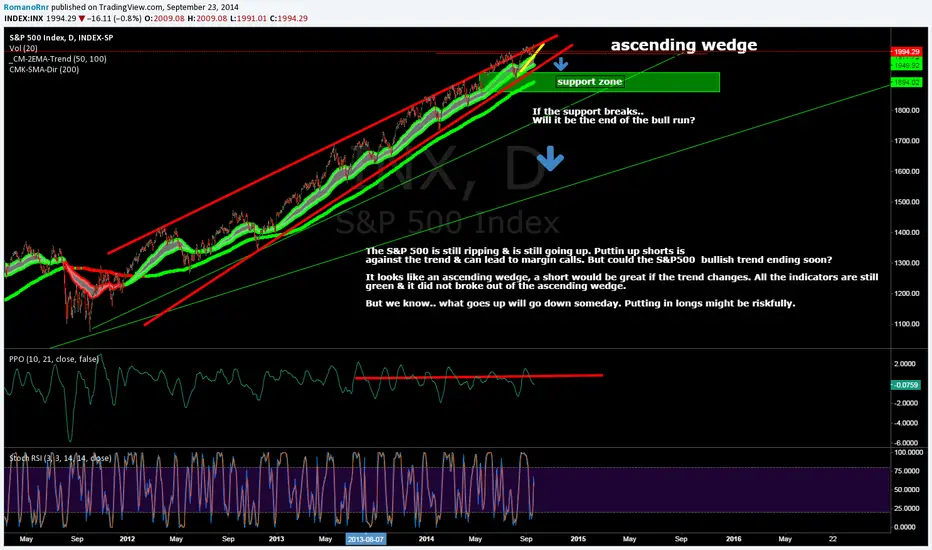Screen dimensions: 932x550
Task: Click the H:2009.08 high value
Action: click(x=207, y=18)
